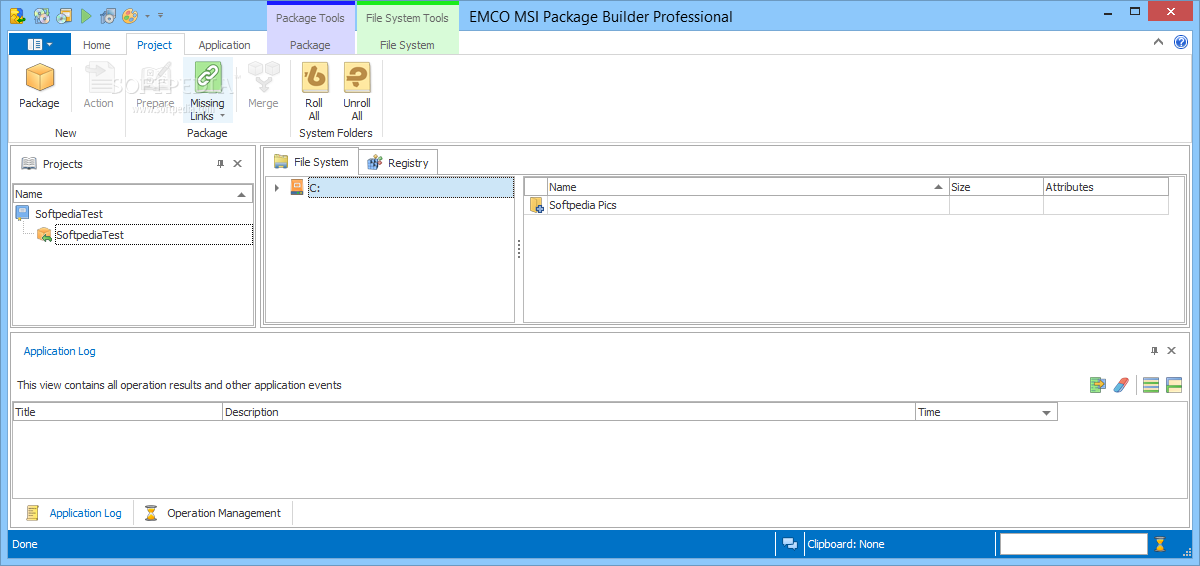Click the first quick access icon with green arrows

(x=17, y=16)
